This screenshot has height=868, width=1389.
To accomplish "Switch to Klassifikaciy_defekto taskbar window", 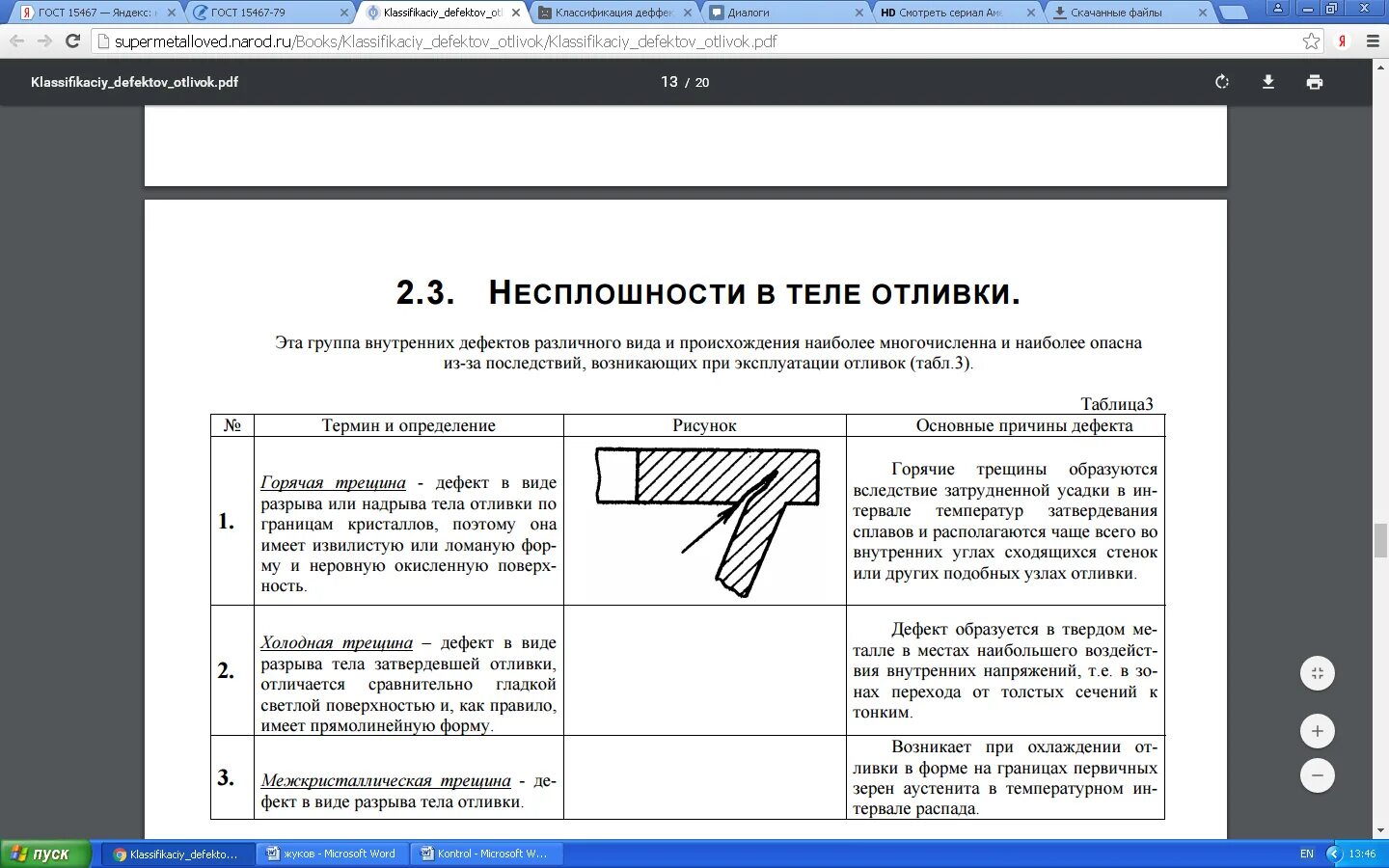I will tap(178, 854).
